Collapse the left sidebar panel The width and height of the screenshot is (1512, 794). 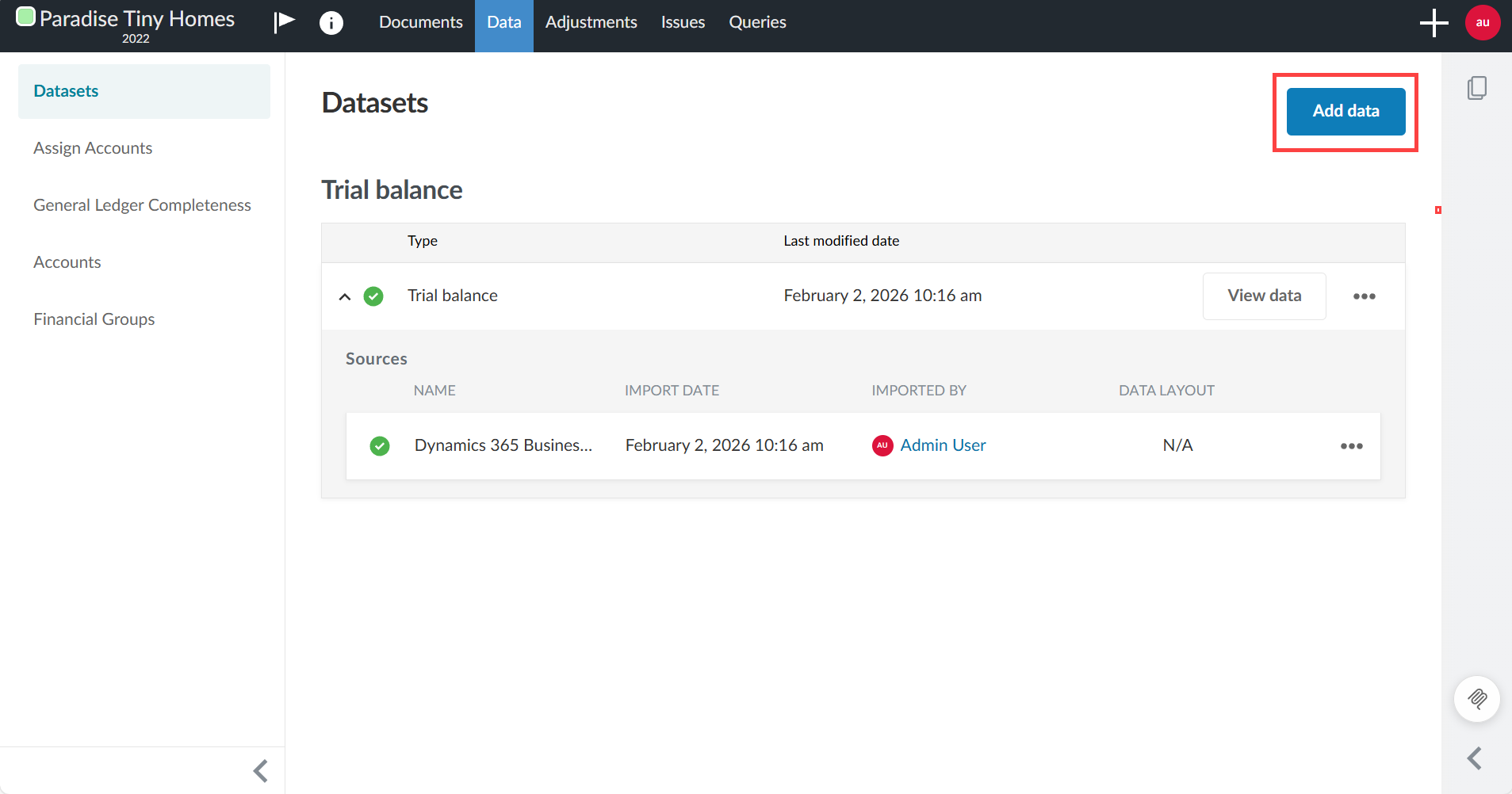click(260, 770)
